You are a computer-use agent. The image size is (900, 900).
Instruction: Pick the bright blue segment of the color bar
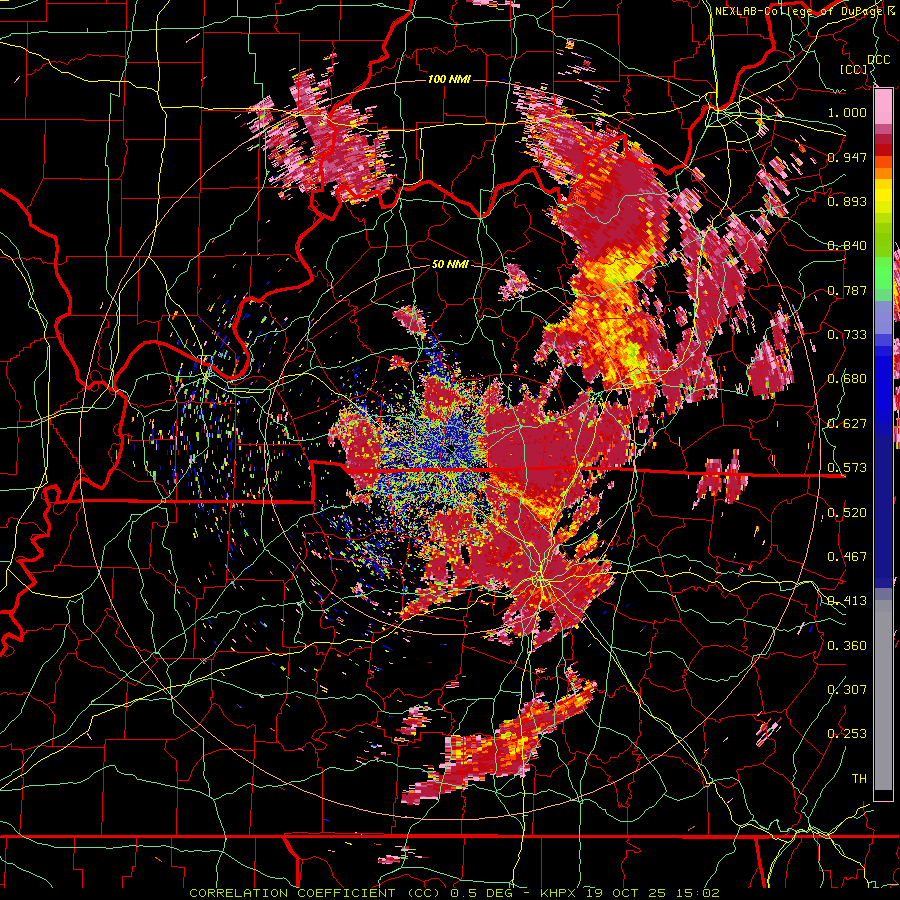[x=883, y=382]
